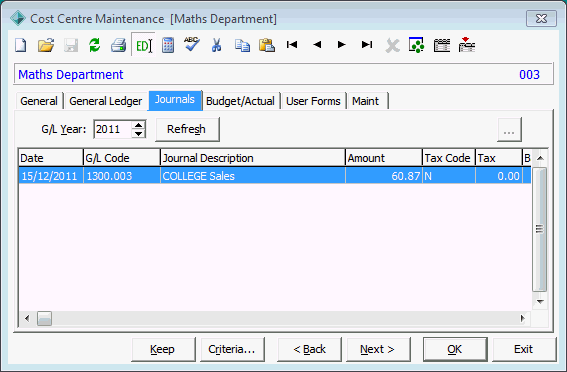Image resolution: width=567 pixels, height=372 pixels.
Task: Open the calculator icon
Action: (x=168, y=46)
